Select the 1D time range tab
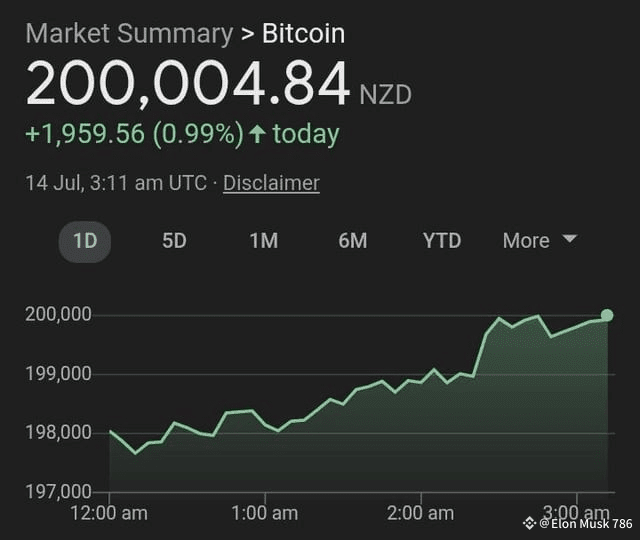640x540 pixels. click(84, 241)
